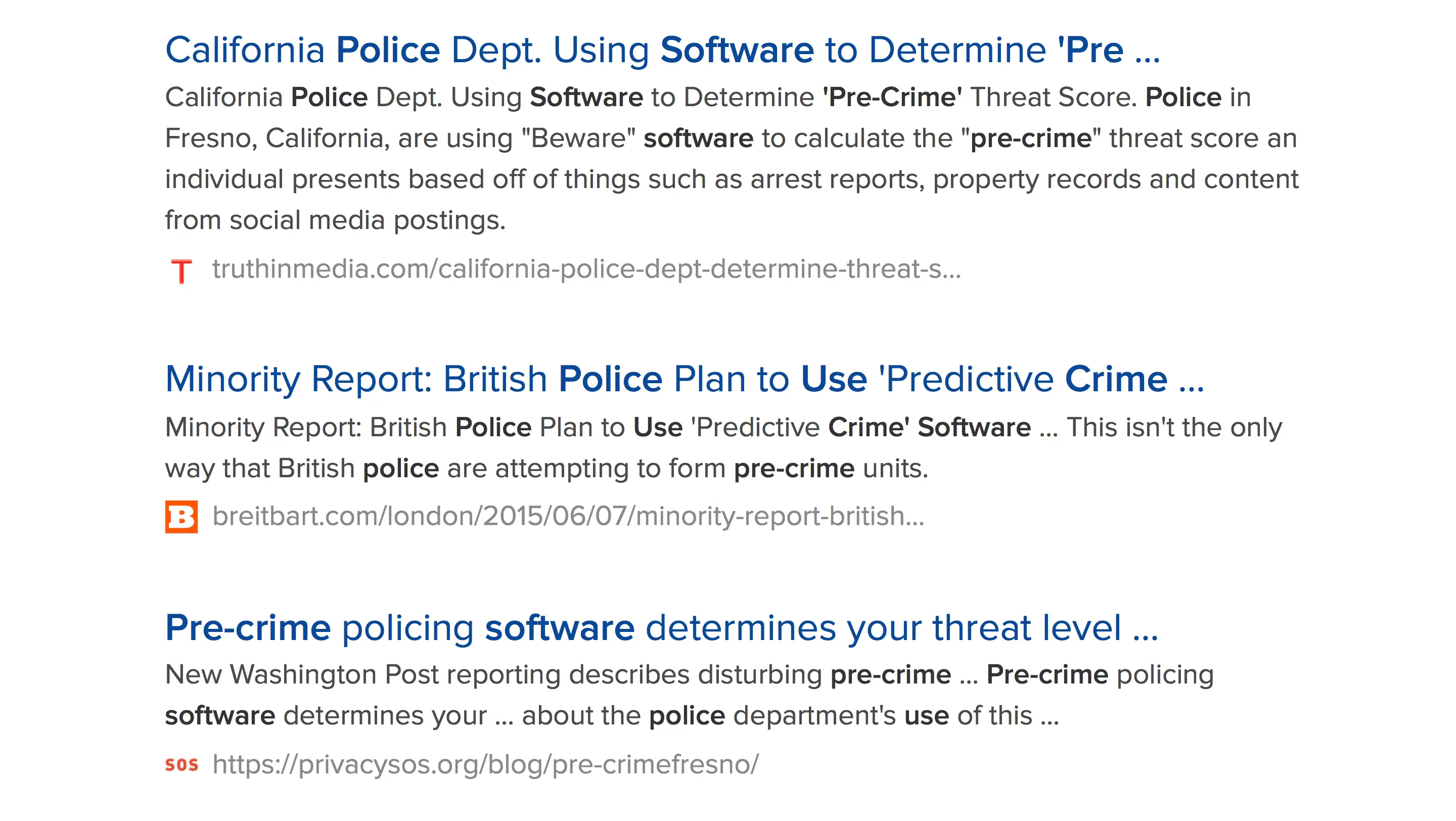Click the red SOS PrivacySOS favicon
The width and height of the screenshot is (1456, 821).
click(181, 765)
